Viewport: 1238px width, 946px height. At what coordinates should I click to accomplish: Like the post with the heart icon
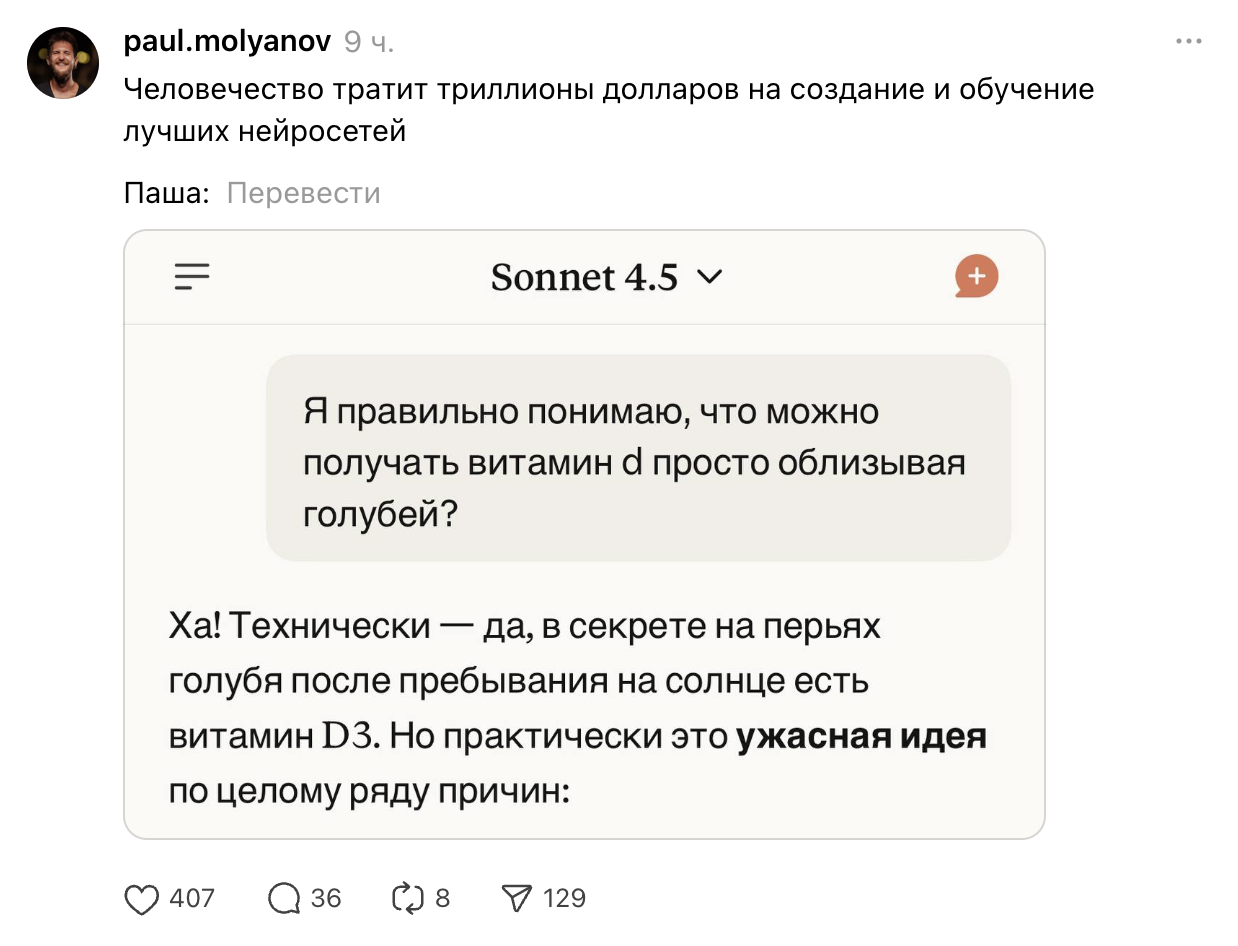pos(142,899)
